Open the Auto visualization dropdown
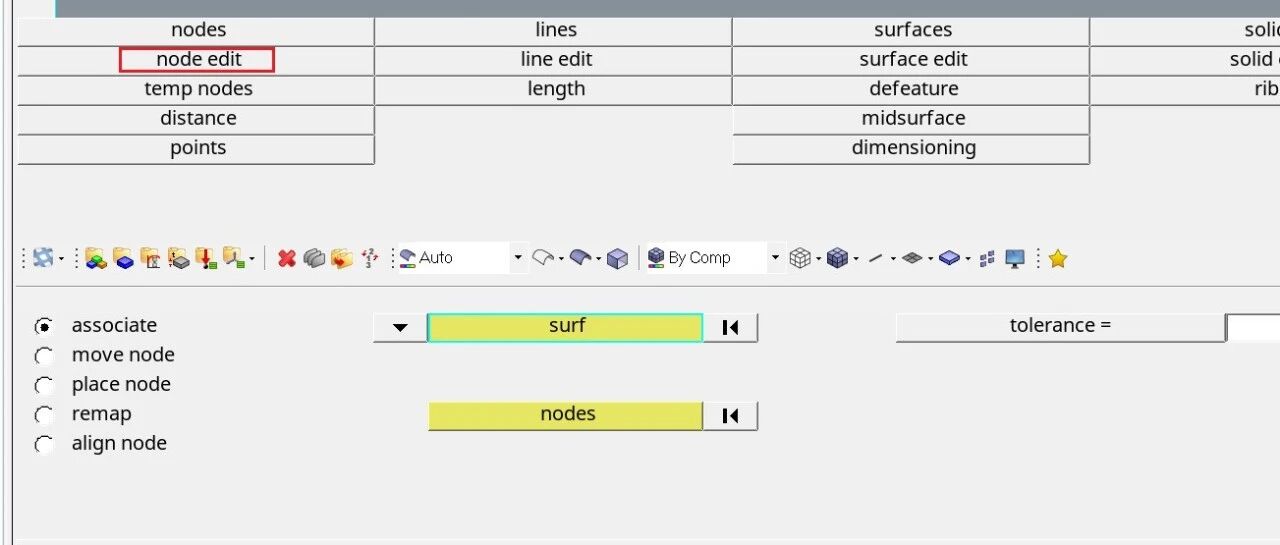1280x545 pixels. coord(517,258)
